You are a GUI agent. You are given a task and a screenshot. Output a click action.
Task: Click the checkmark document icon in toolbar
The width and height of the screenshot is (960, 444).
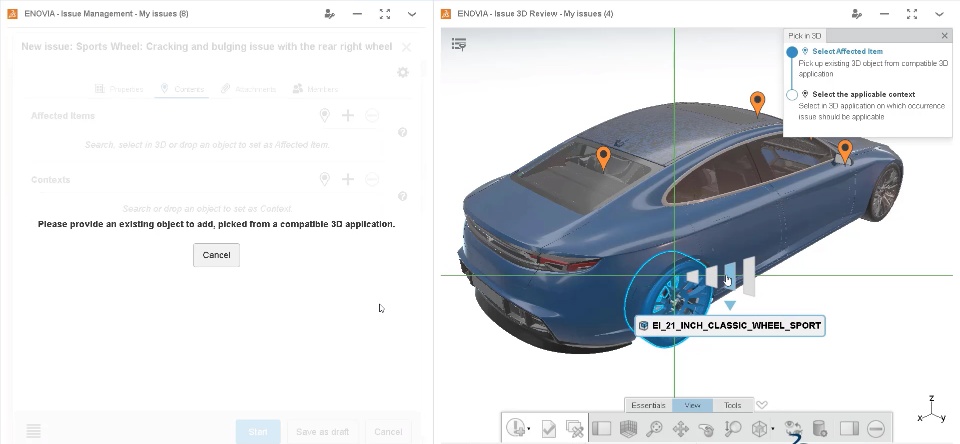tap(549, 428)
